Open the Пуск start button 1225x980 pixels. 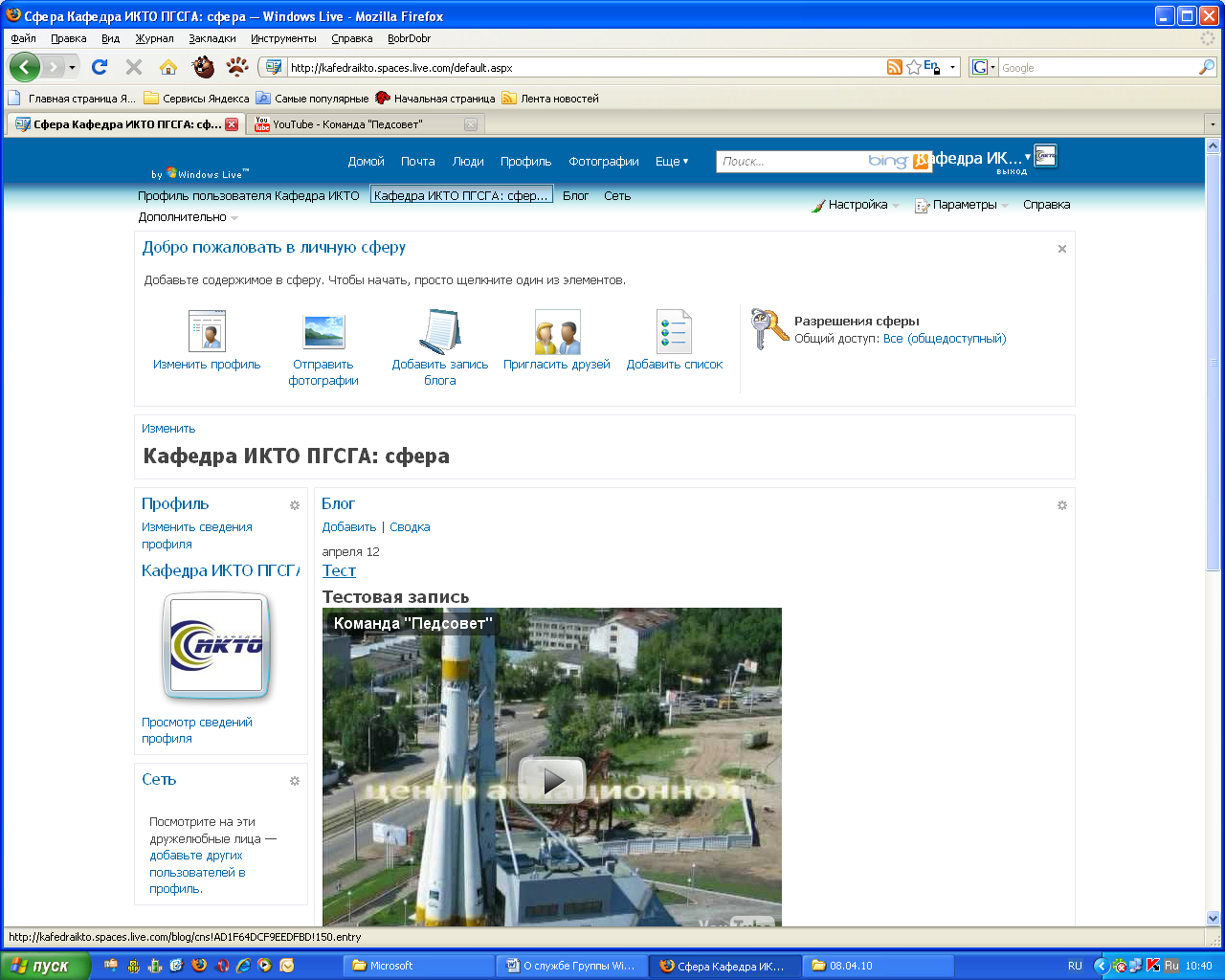[x=44, y=966]
